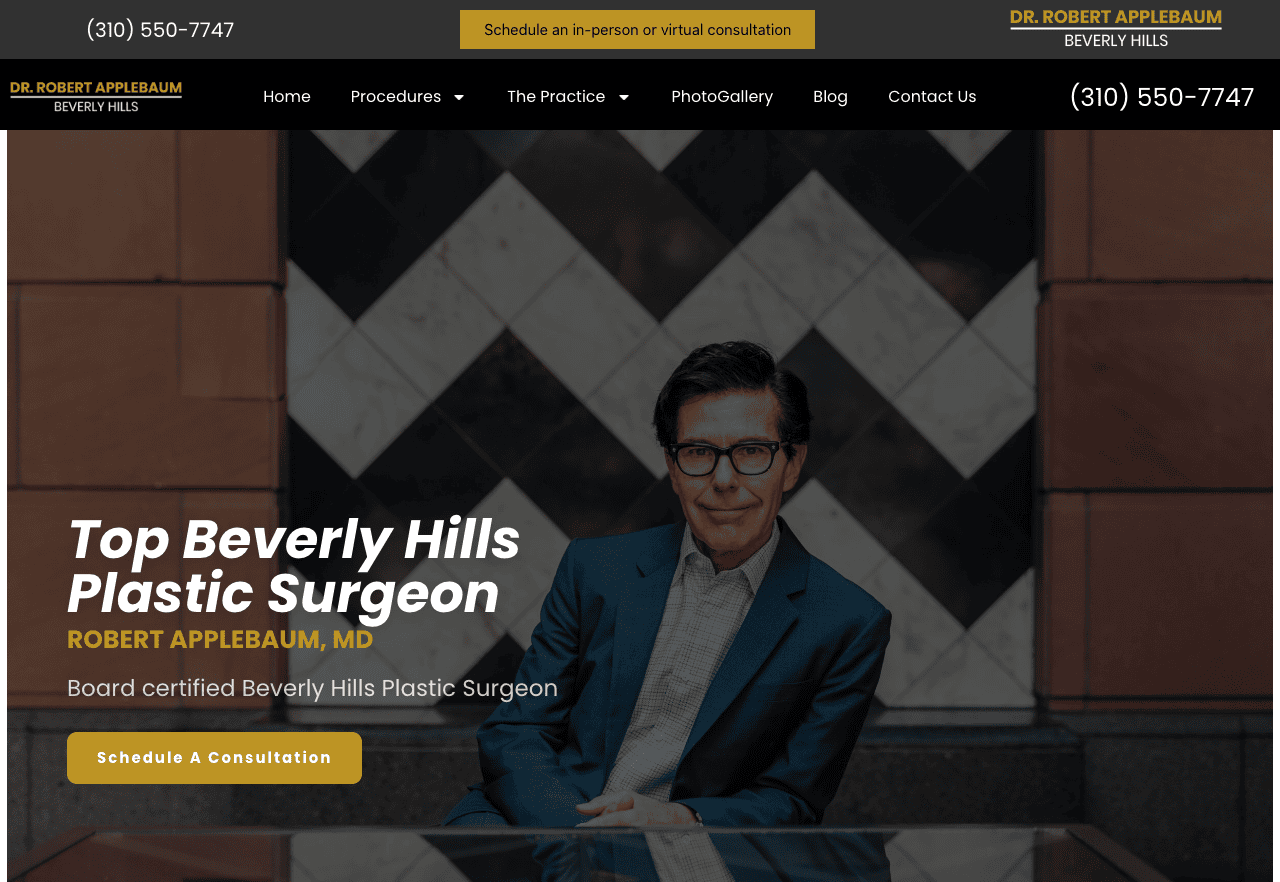Click the gold in-person or virtual consultation button
The height and width of the screenshot is (882, 1280).
[637, 30]
